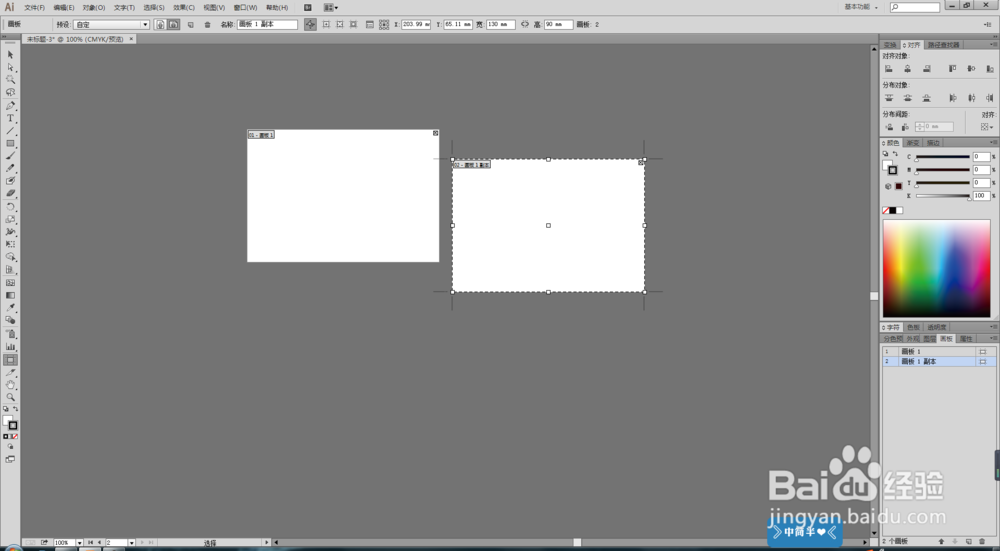Click the K slider in Color panel
1000x551 pixels.
(x=943, y=196)
